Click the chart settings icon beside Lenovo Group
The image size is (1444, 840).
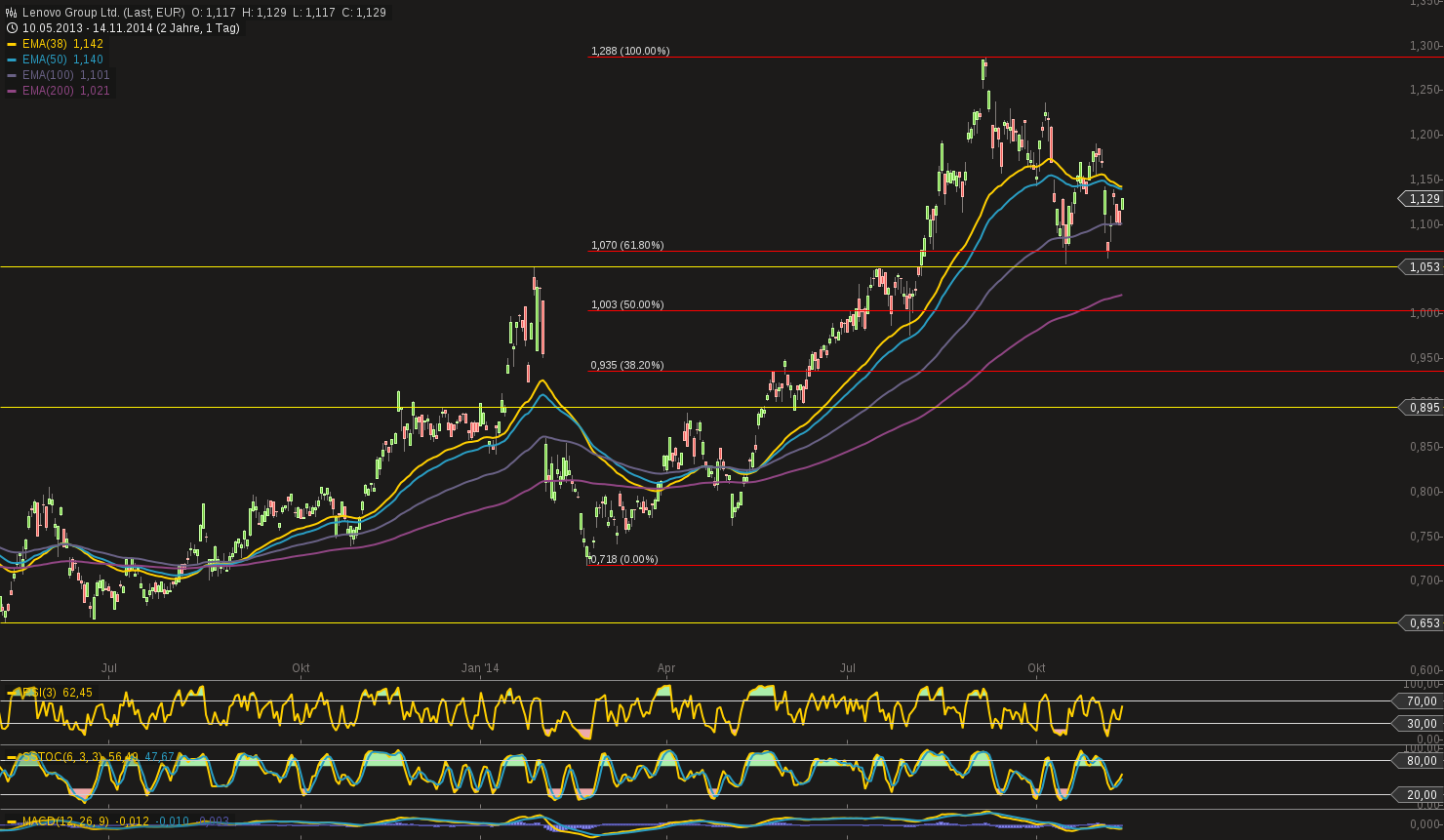point(12,13)
